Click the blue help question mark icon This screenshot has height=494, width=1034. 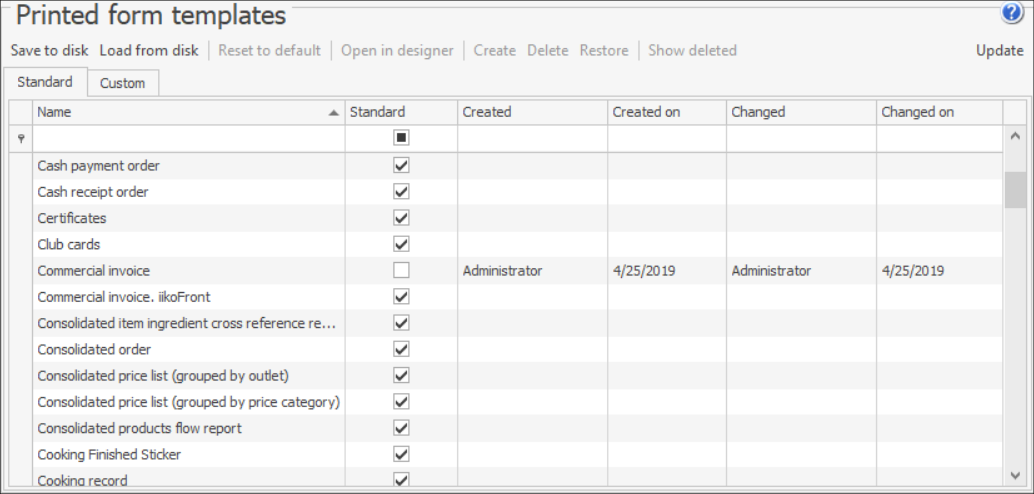[x=1011, y=14]
